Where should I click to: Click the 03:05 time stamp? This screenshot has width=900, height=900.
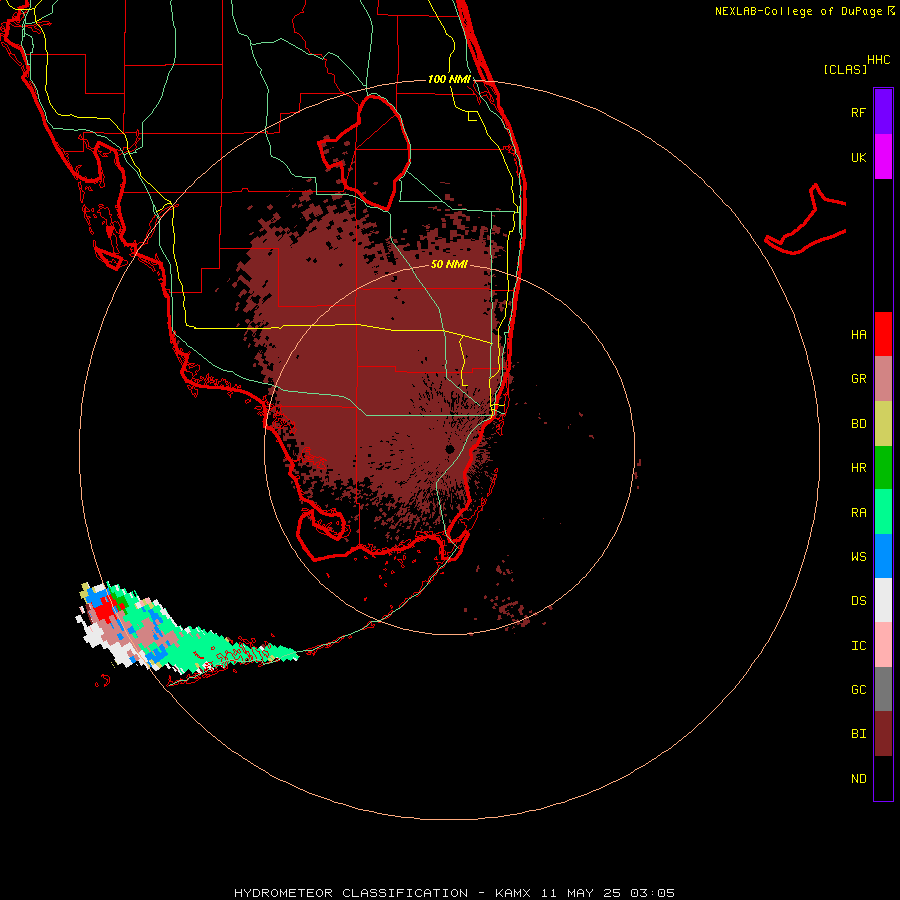pos(652,893)
